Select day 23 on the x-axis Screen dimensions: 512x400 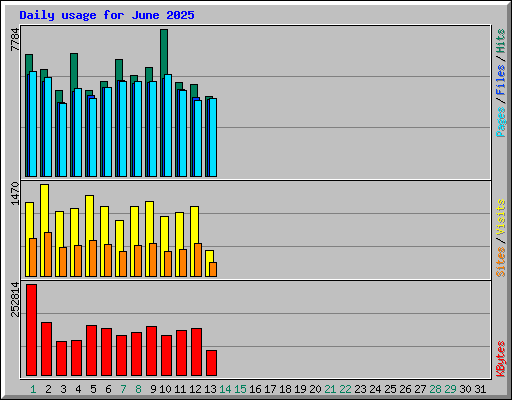360,389
